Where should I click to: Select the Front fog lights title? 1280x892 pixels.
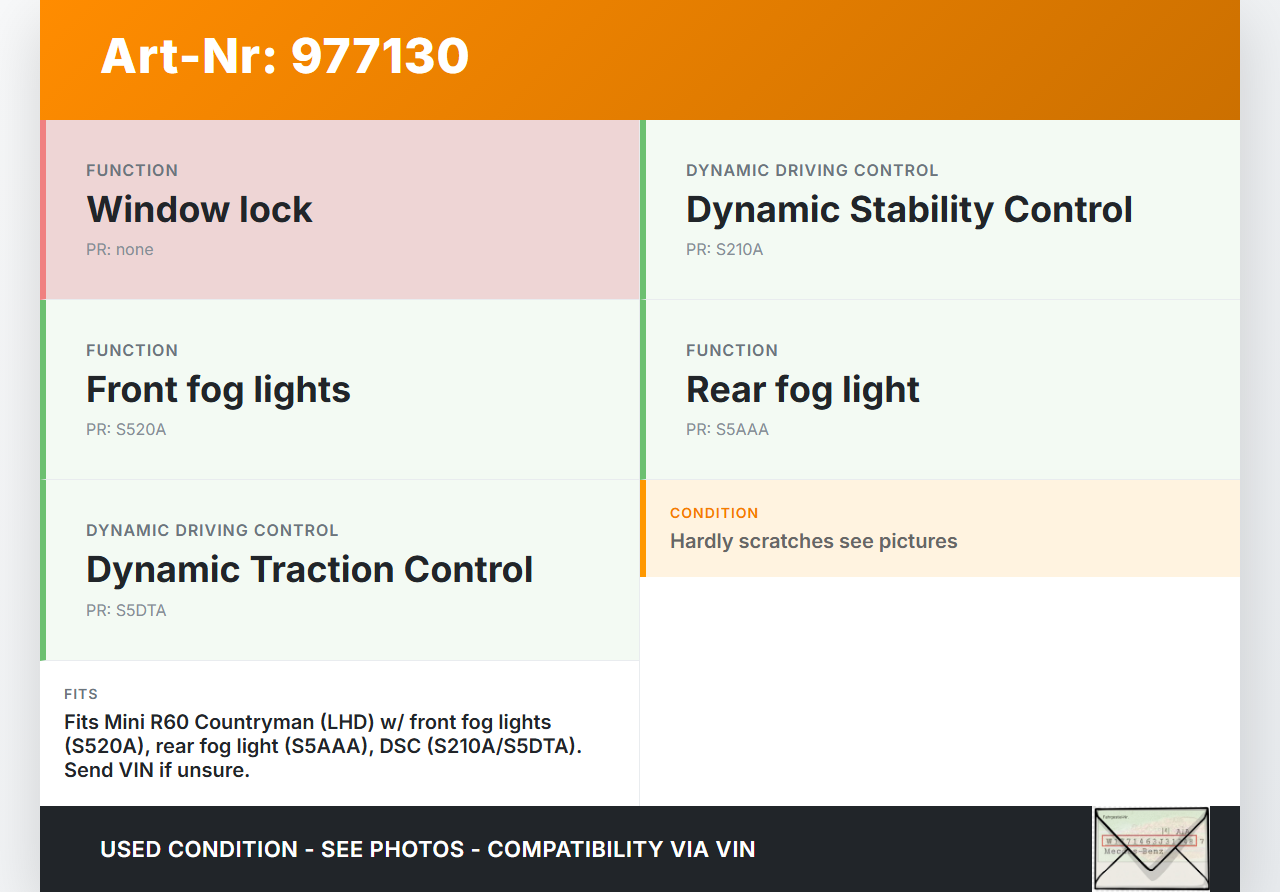coord(218,390)
